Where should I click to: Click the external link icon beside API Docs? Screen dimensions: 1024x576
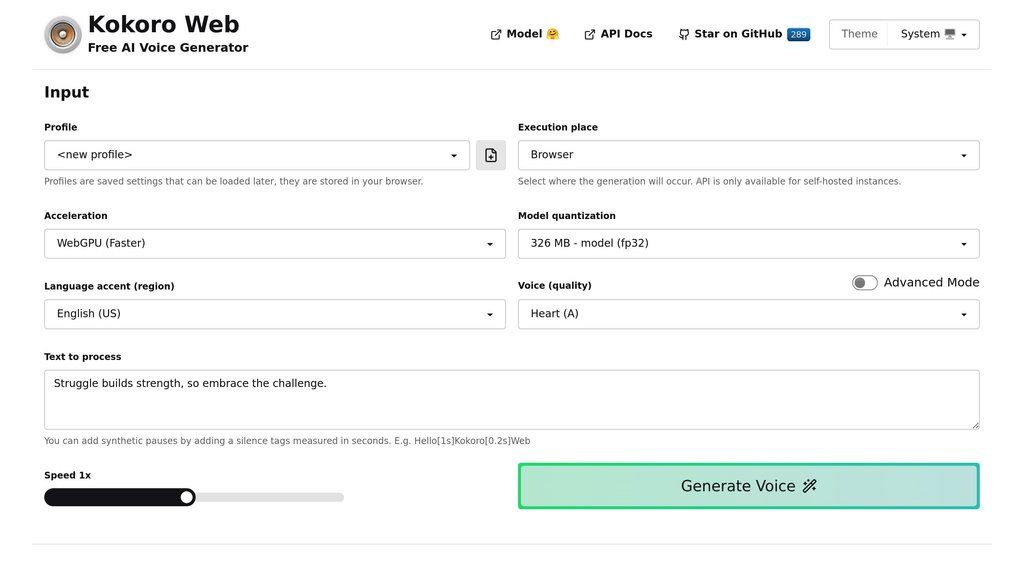[590, 34]
